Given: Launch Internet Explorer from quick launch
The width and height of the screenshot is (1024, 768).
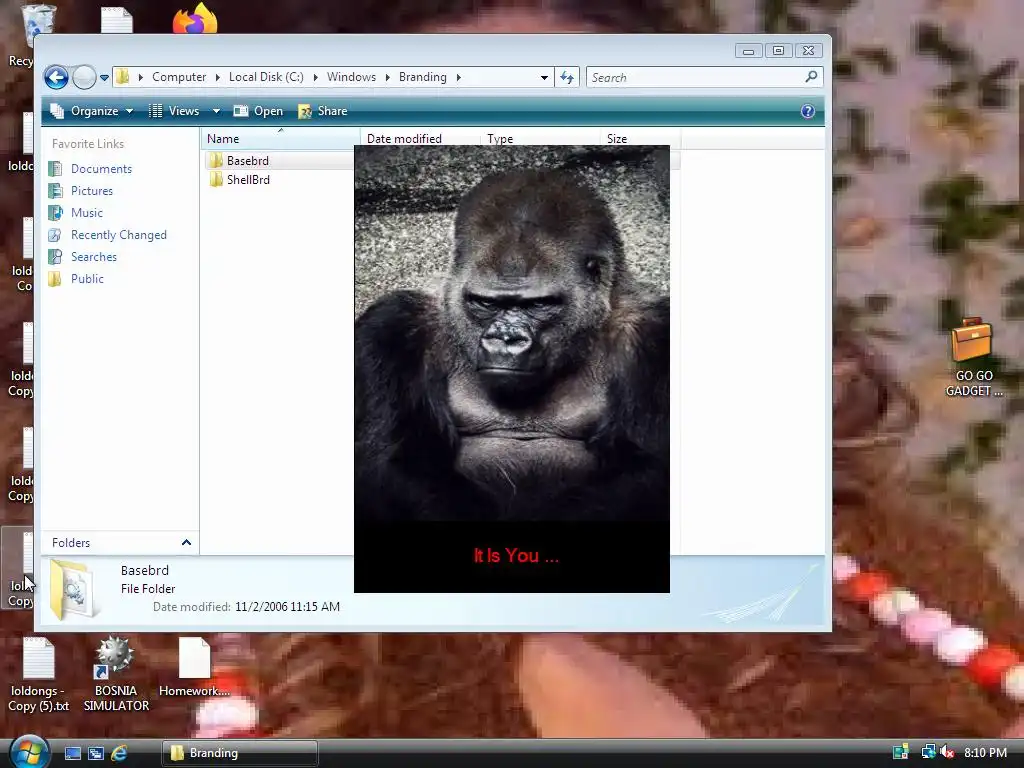Looking at the screenshot, I should (x=119, y=753).
